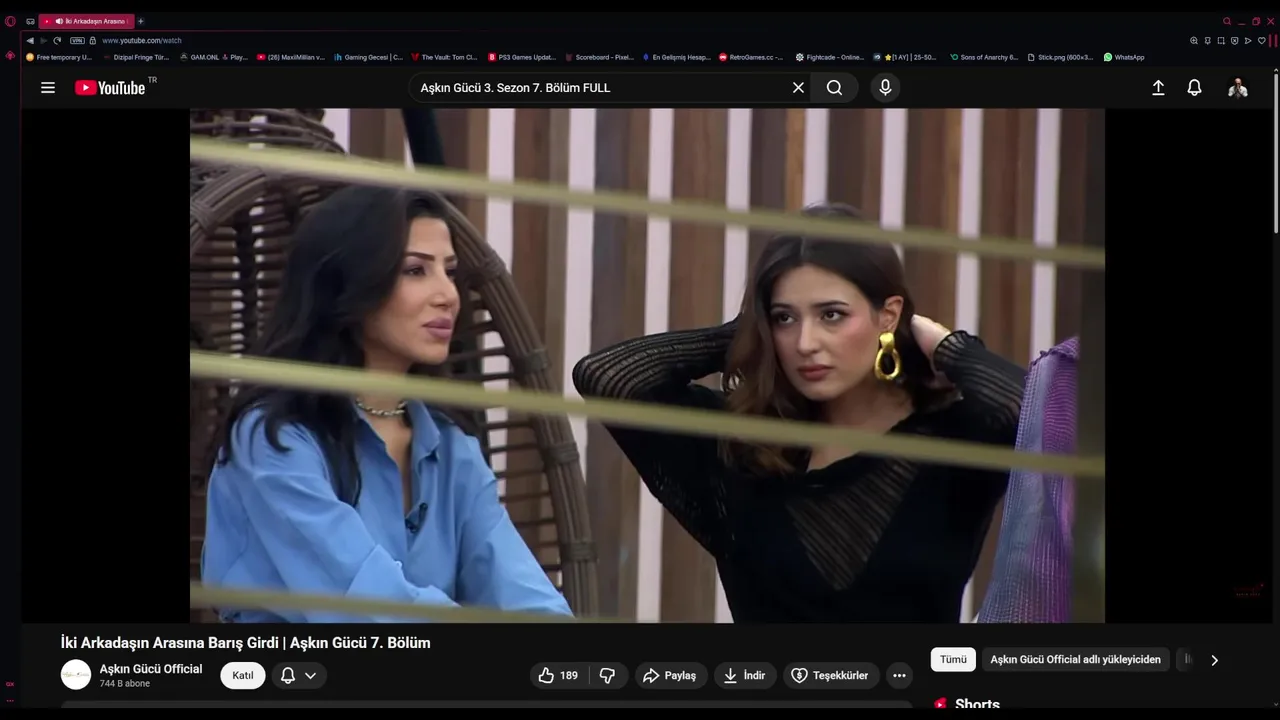This screenshot has width=1280, height=720.
Task: Open the tab islands/workspaces icon
Action: 30,21
